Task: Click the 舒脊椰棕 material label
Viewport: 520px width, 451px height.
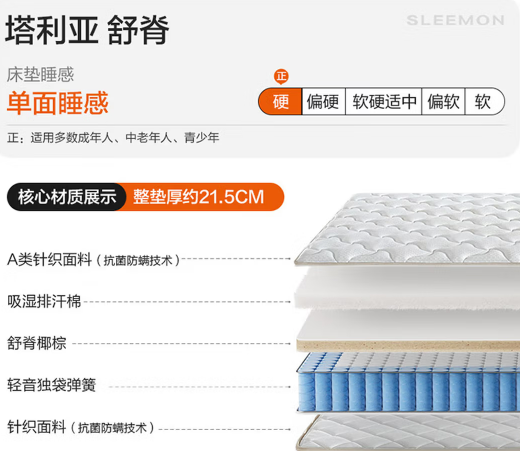Action: [x=37, y=343]
